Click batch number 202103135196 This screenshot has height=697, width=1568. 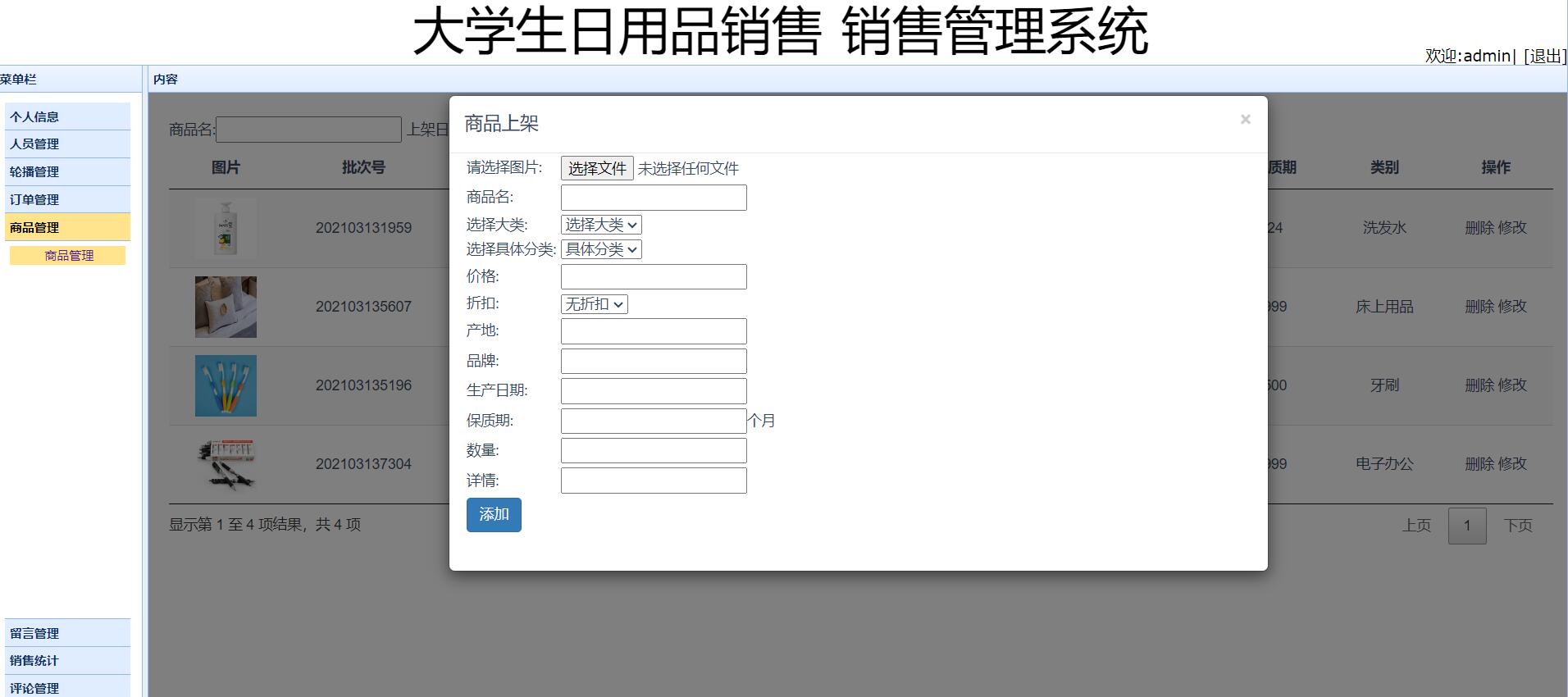(x=363, y=385)
